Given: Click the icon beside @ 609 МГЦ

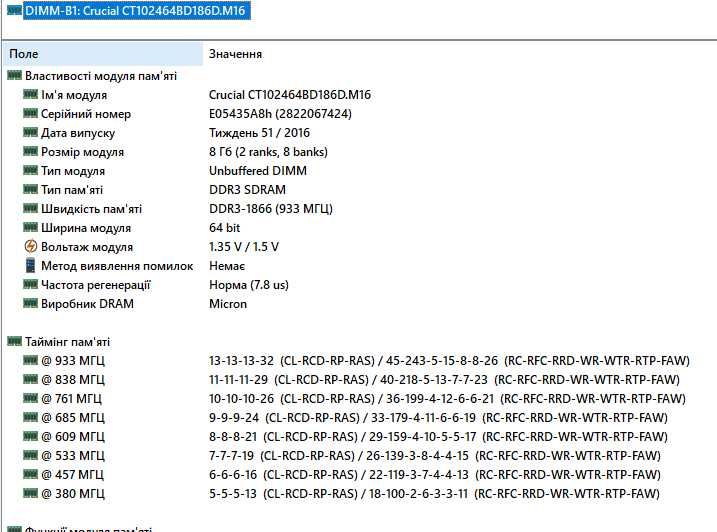Looking at the screenshot, I should (x=30, y=436).
